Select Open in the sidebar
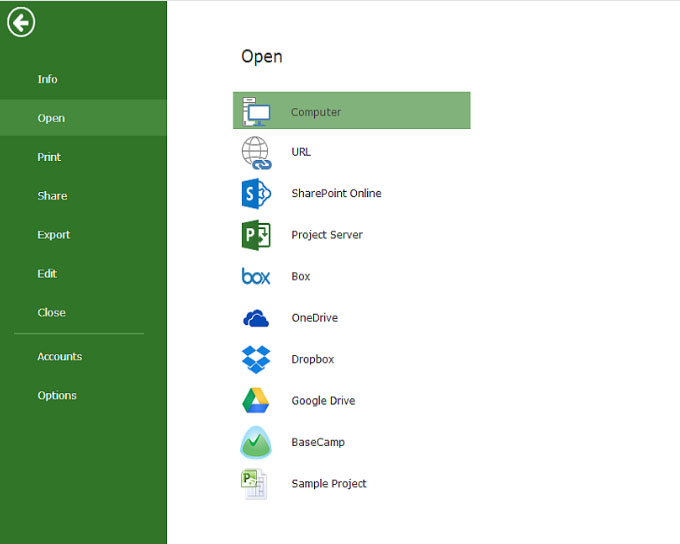 [x=83, y=118]
